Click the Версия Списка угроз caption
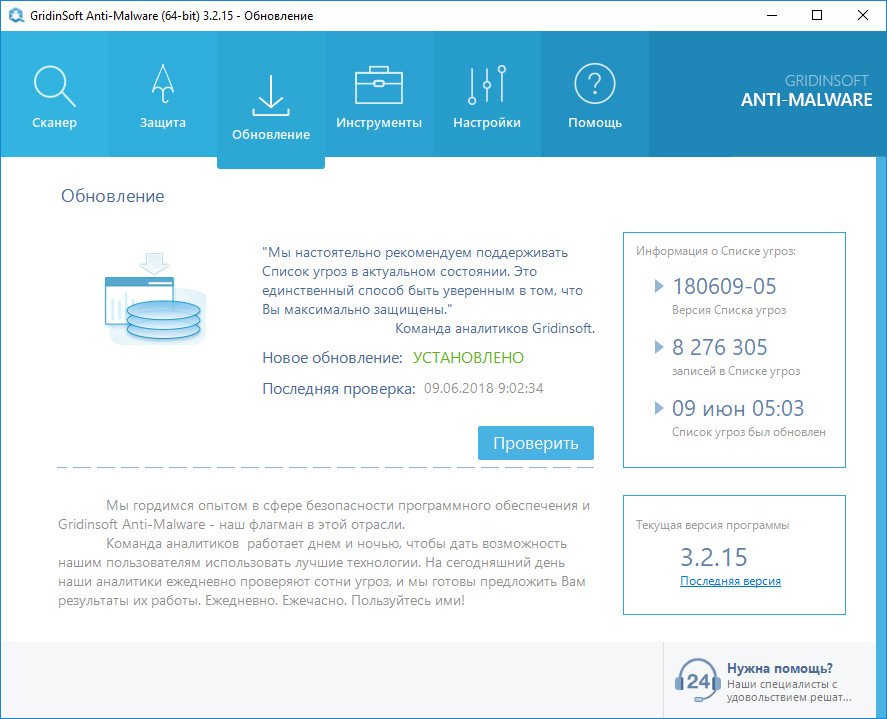The image size is (887, 719). click(x=729, y=310)
